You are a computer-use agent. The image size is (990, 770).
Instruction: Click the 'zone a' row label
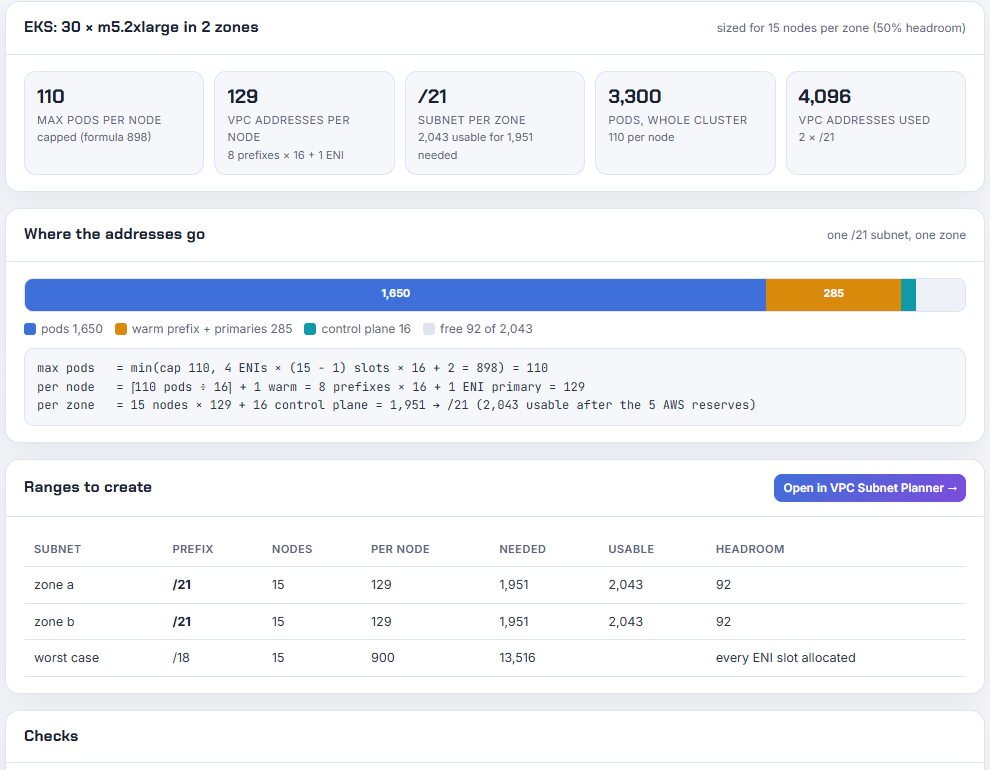pyautogui.click(x=54, y=585)
